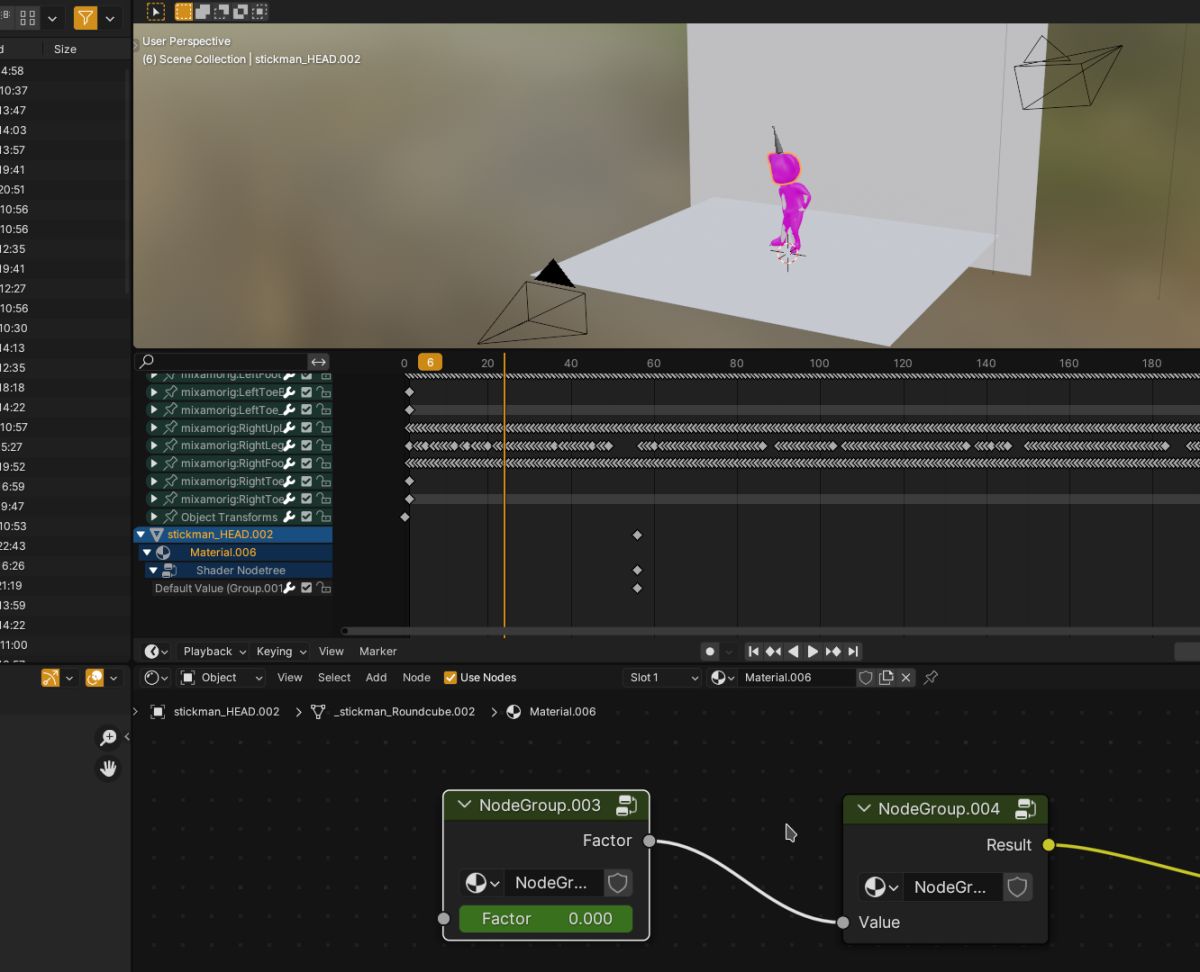The image size is (1200, 972).
Task: Uncheck mute checkbox for mixamorig:RightFoo
Action: [x=307, y=463]
